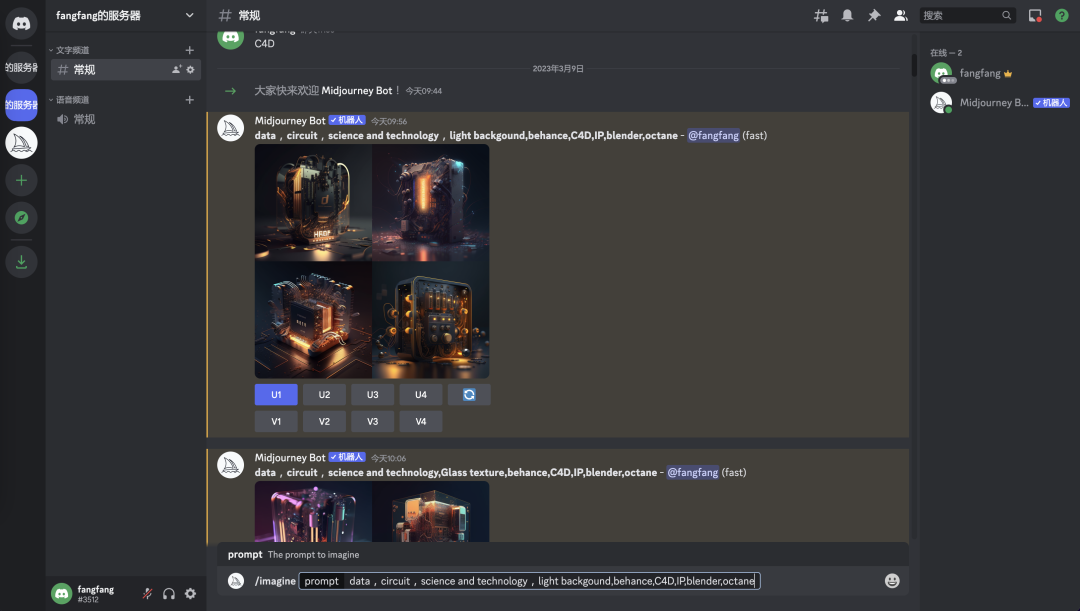
Task: Click @fangfang mention in 09:56 message
Action: [713, 136]
